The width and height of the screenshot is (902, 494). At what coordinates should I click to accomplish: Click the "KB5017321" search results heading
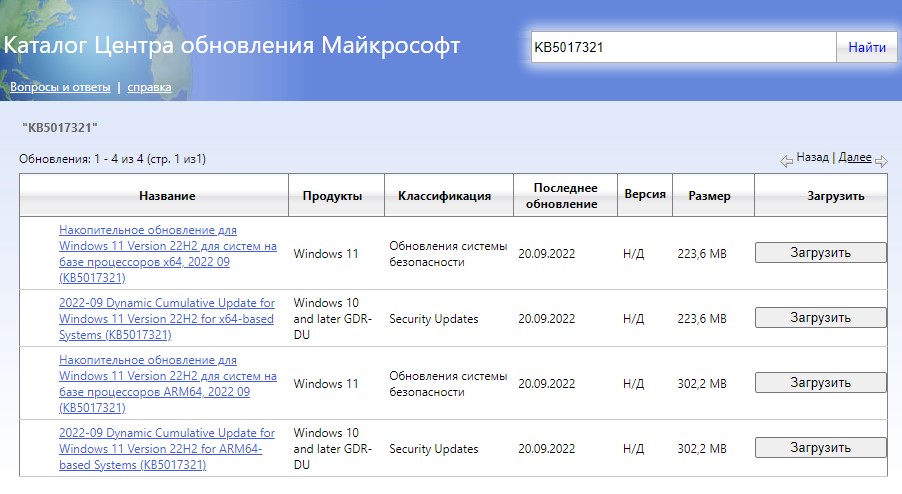click(x=60, y=128)
